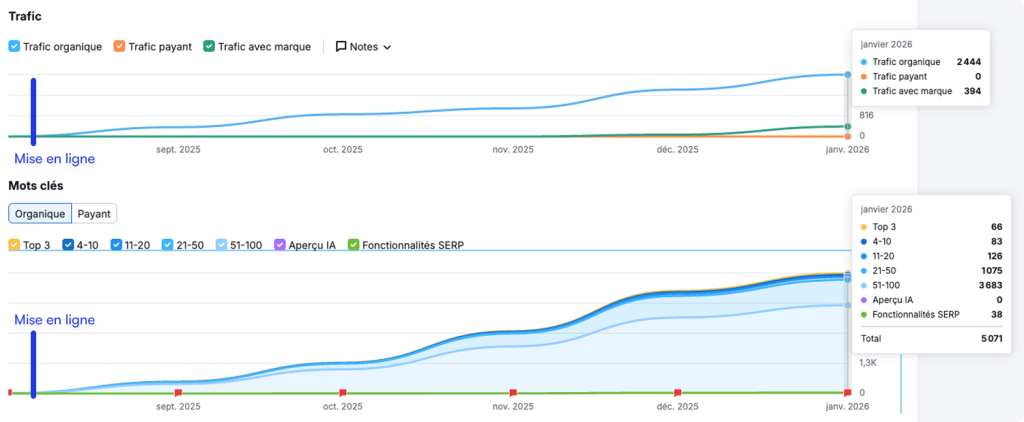
Task: Click the red note marker at déc. 2025
Action: (x=678, y=393)
